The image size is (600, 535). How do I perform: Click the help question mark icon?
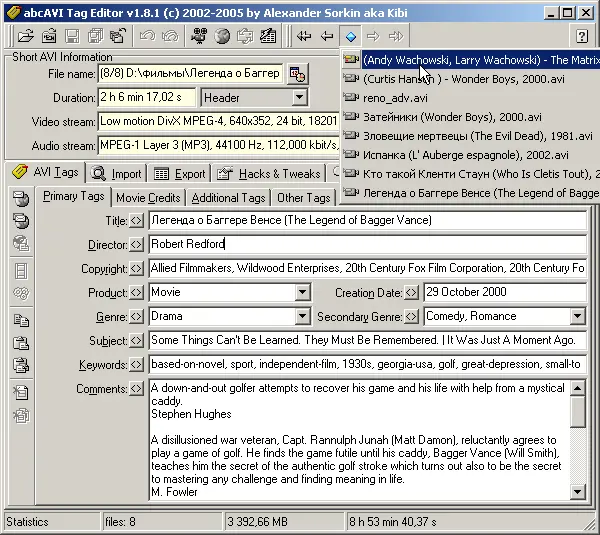click(582, 37)
